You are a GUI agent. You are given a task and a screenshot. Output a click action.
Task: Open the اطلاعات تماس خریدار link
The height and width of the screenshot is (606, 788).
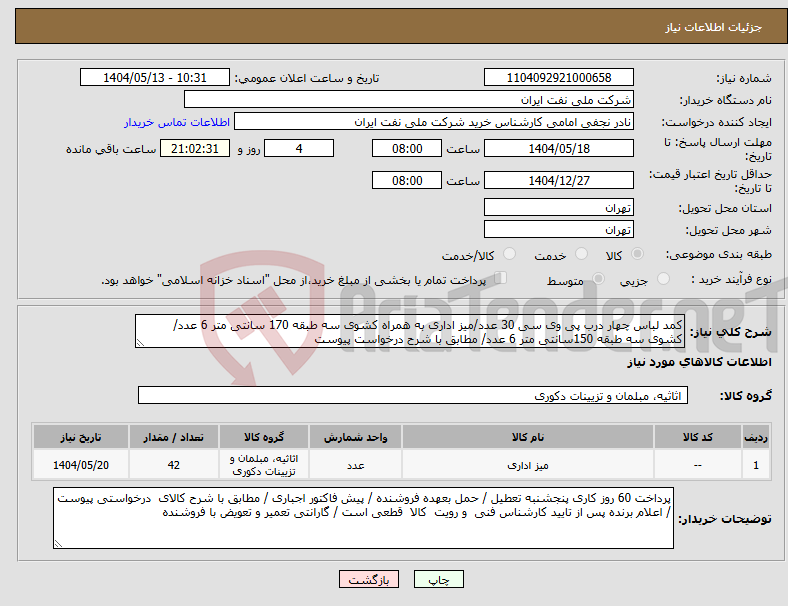pos(177,122)
